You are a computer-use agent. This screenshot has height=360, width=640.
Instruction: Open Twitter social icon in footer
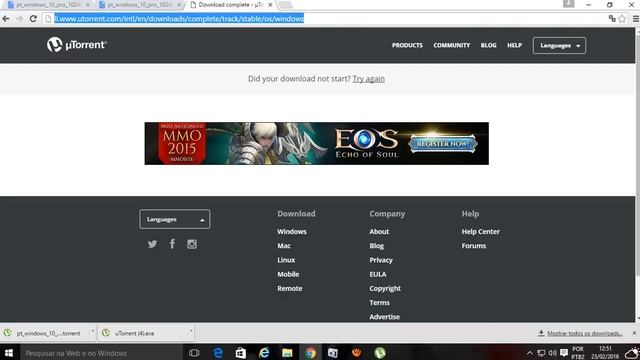click(x=152, y=244)
